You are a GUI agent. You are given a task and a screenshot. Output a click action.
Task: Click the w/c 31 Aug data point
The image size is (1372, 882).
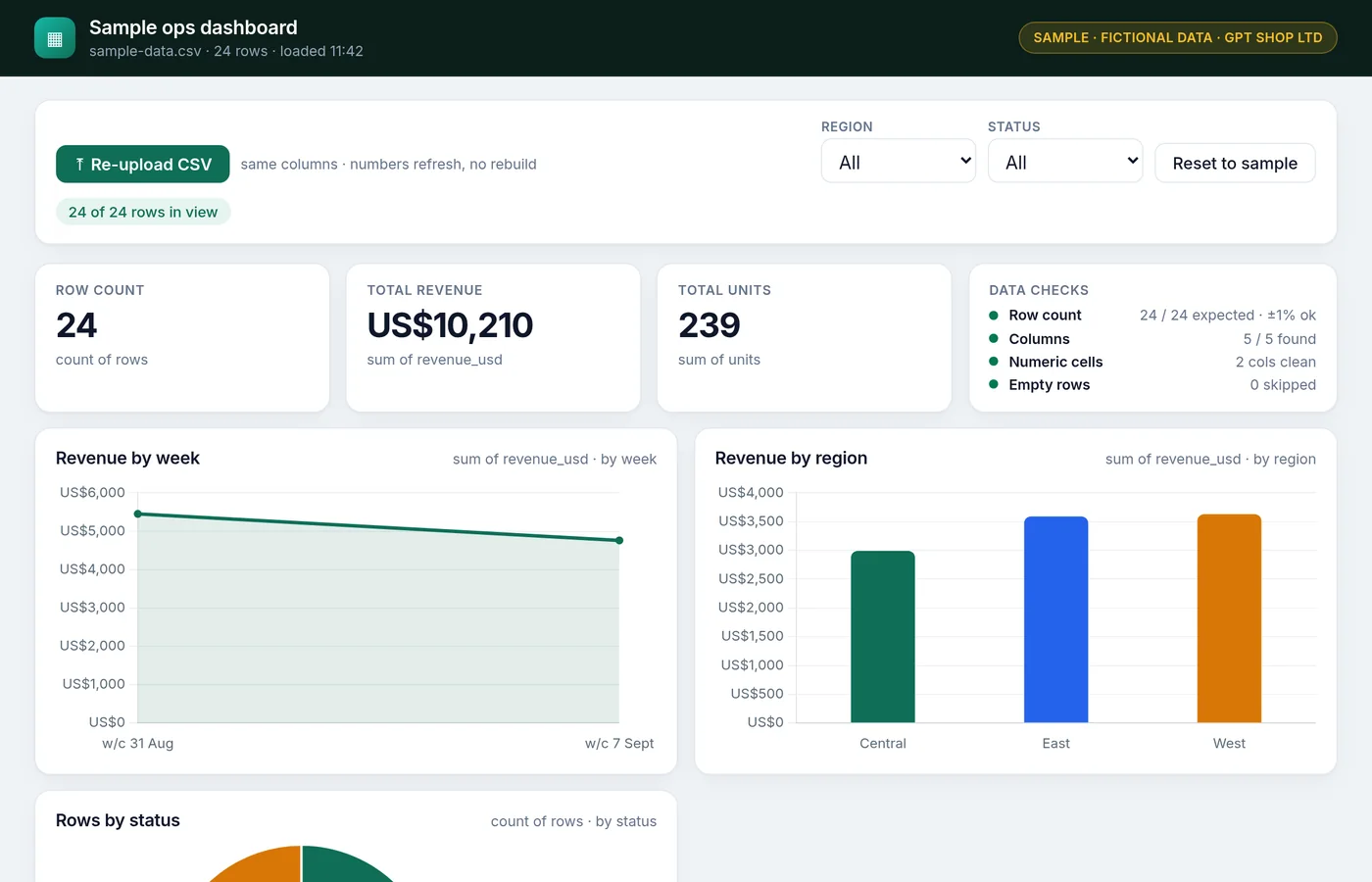tap(138, 514)
